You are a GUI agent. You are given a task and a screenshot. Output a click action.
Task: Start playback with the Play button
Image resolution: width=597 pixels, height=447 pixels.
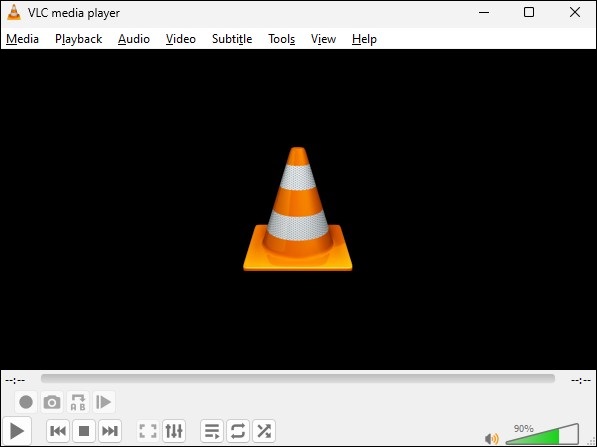(x=17, y=431)
